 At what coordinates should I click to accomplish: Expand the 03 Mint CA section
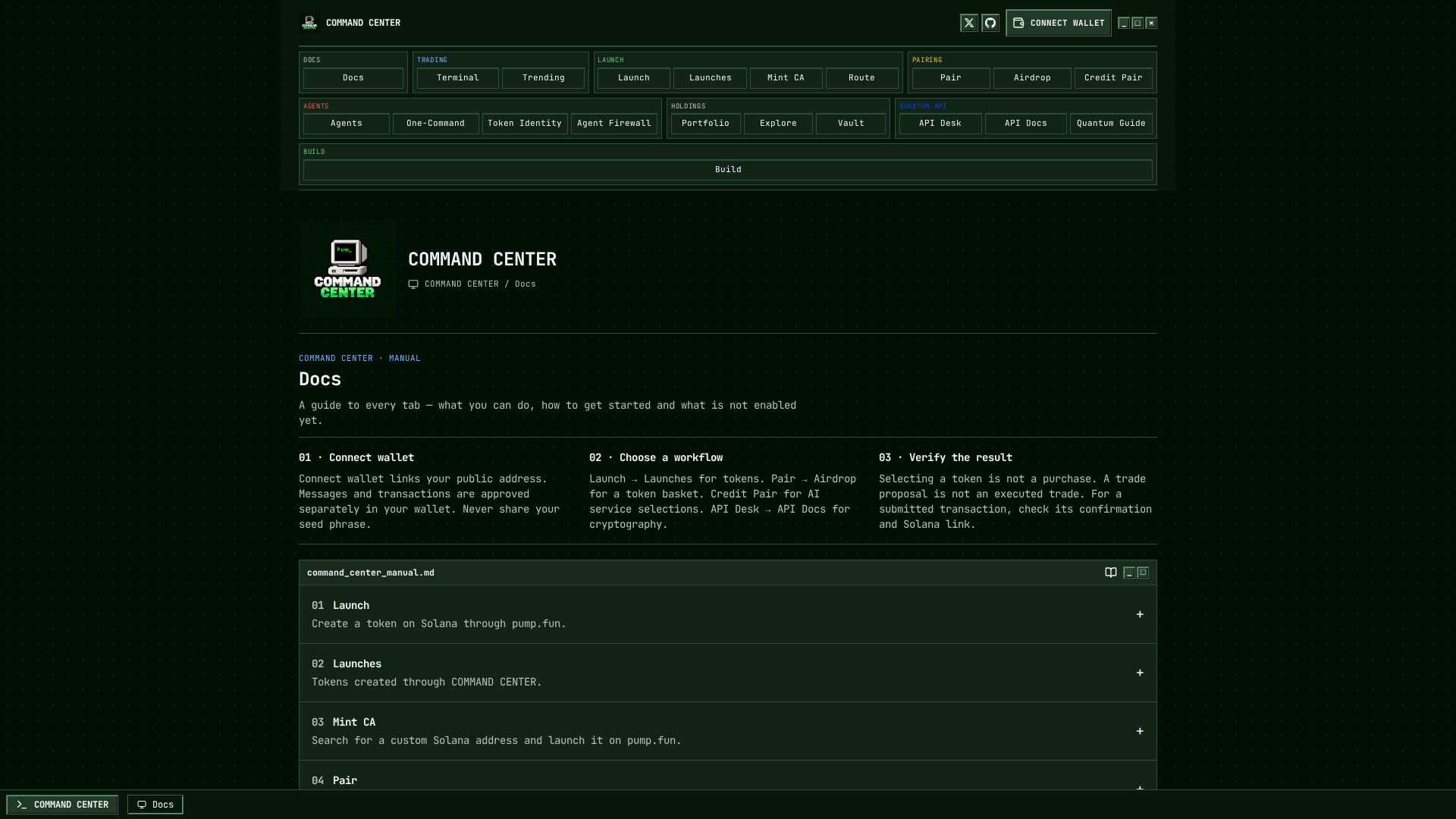(x=728, y=731)
